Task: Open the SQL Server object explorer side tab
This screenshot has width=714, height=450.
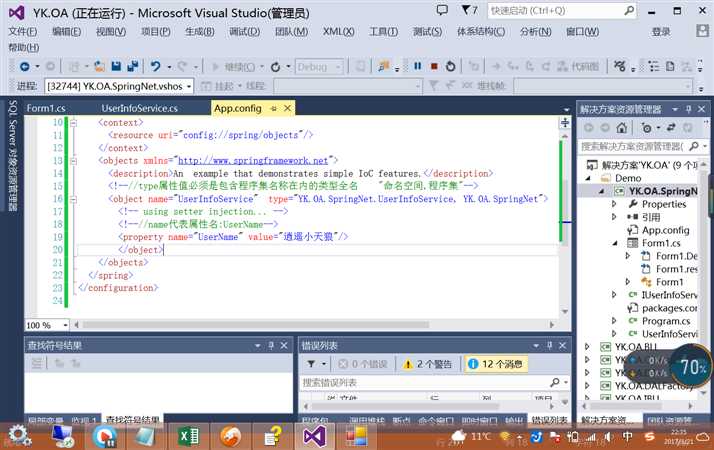Action: coord(13,156)
